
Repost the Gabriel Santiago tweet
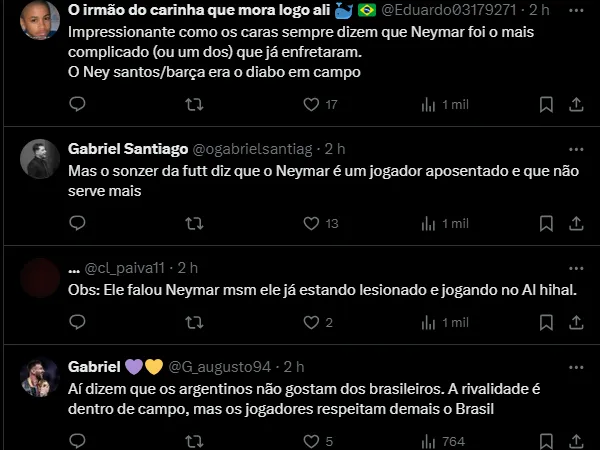tap(195, 223)
